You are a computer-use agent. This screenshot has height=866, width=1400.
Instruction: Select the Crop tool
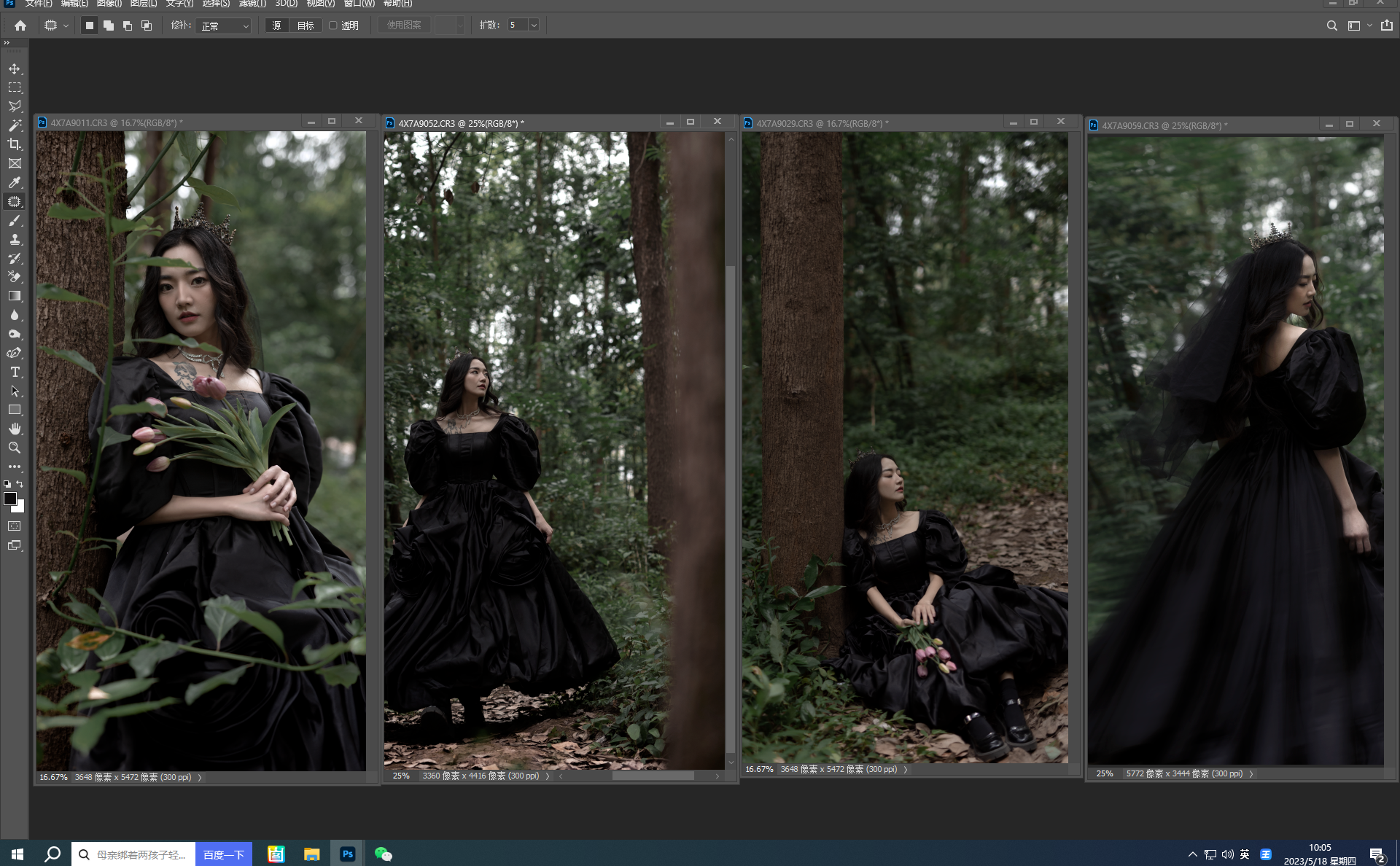click(x=15, y=144)
